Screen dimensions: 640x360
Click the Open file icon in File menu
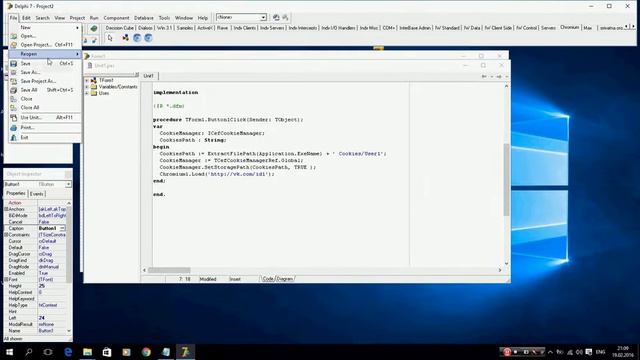click(14, 36)
